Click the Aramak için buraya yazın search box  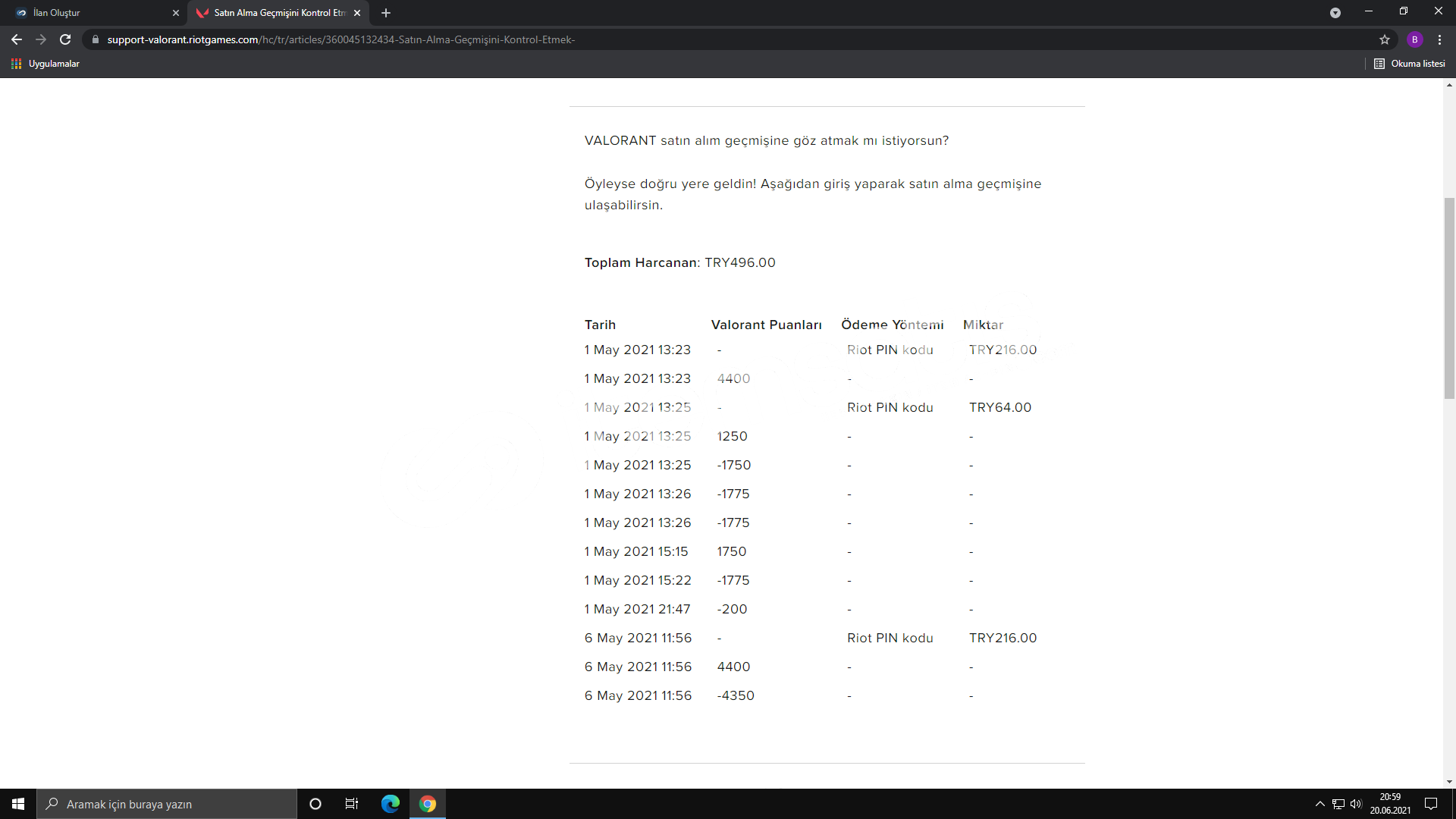pyautogui.click(x=167, y=804)
